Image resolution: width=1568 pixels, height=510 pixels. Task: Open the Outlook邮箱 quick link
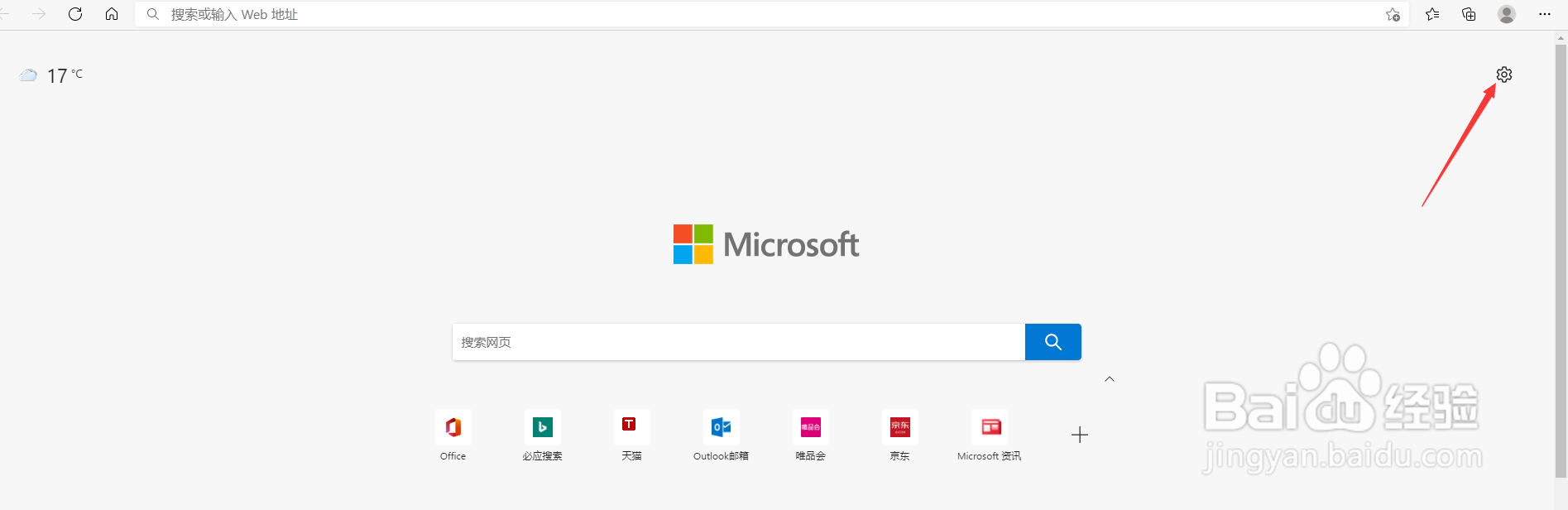point(721,427)
